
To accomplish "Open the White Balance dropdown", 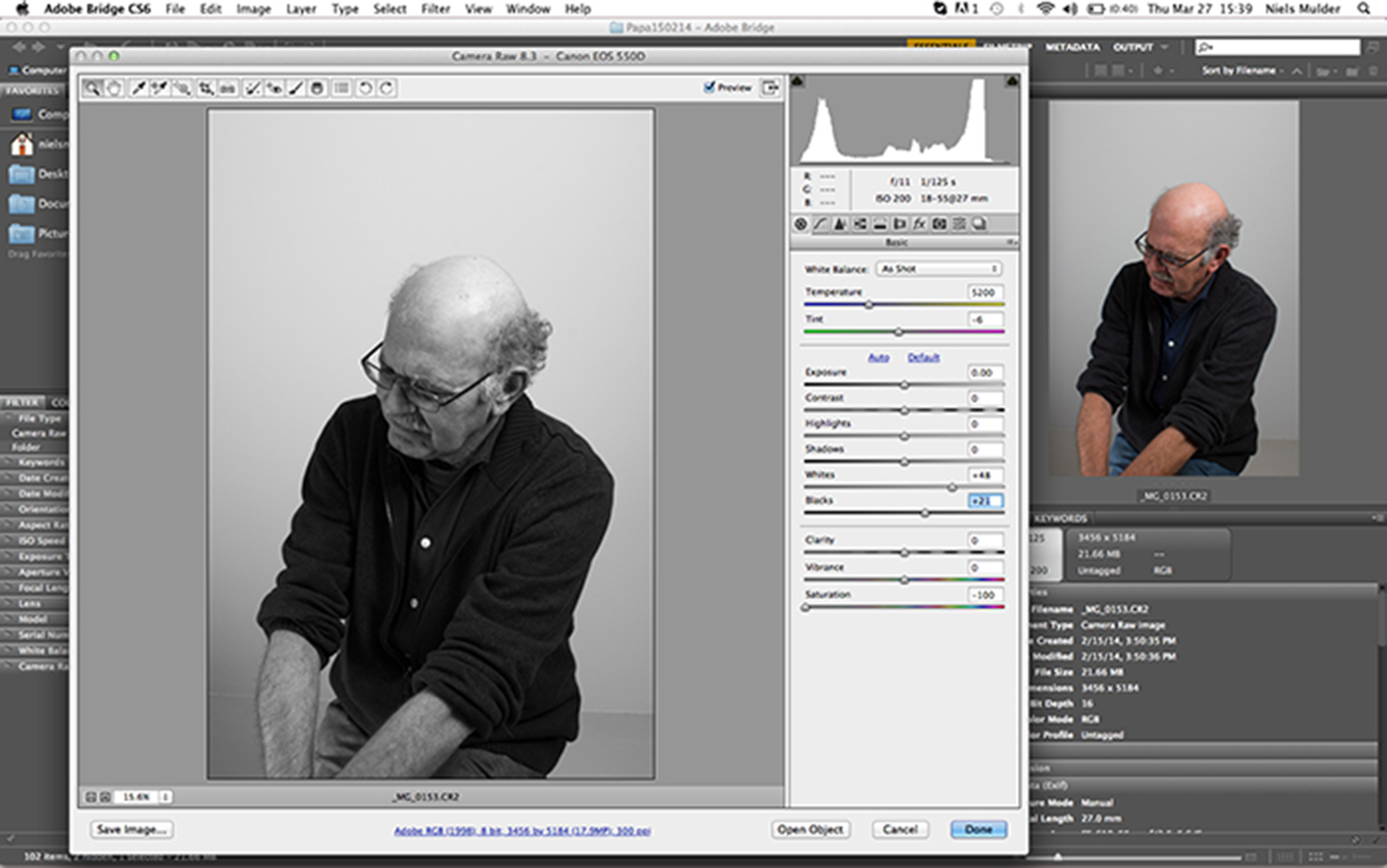I will 938,269.
